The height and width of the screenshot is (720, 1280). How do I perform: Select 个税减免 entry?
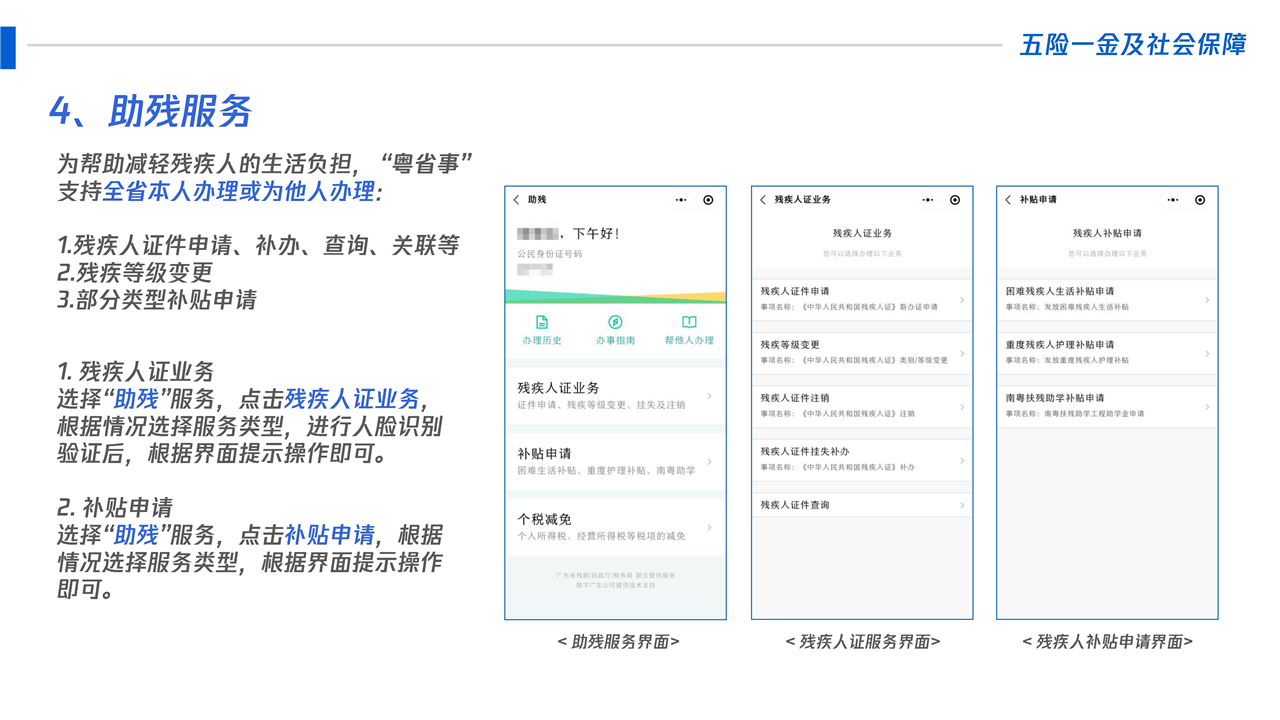tap(615, 528)
